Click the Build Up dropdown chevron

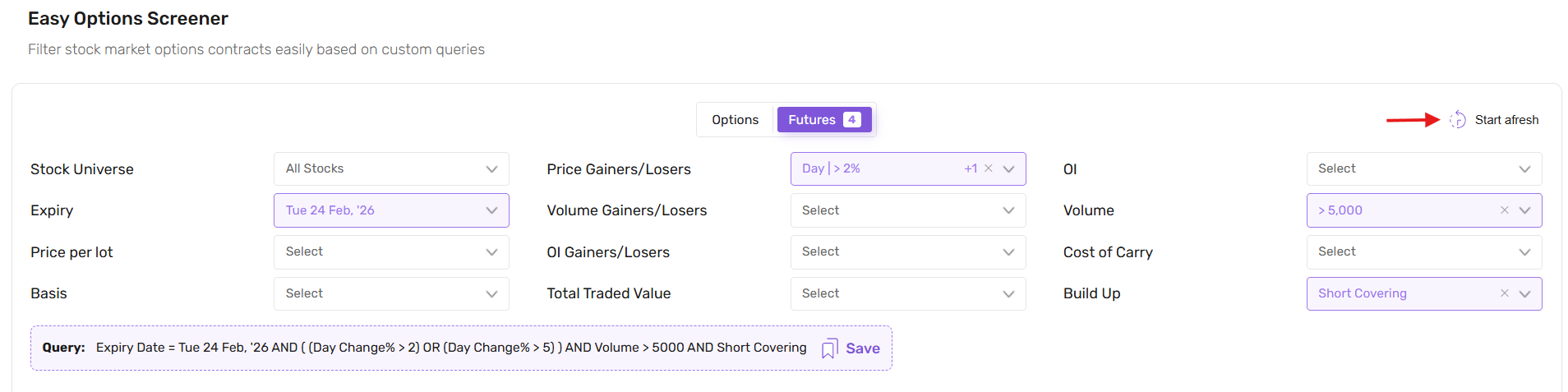1525,293
